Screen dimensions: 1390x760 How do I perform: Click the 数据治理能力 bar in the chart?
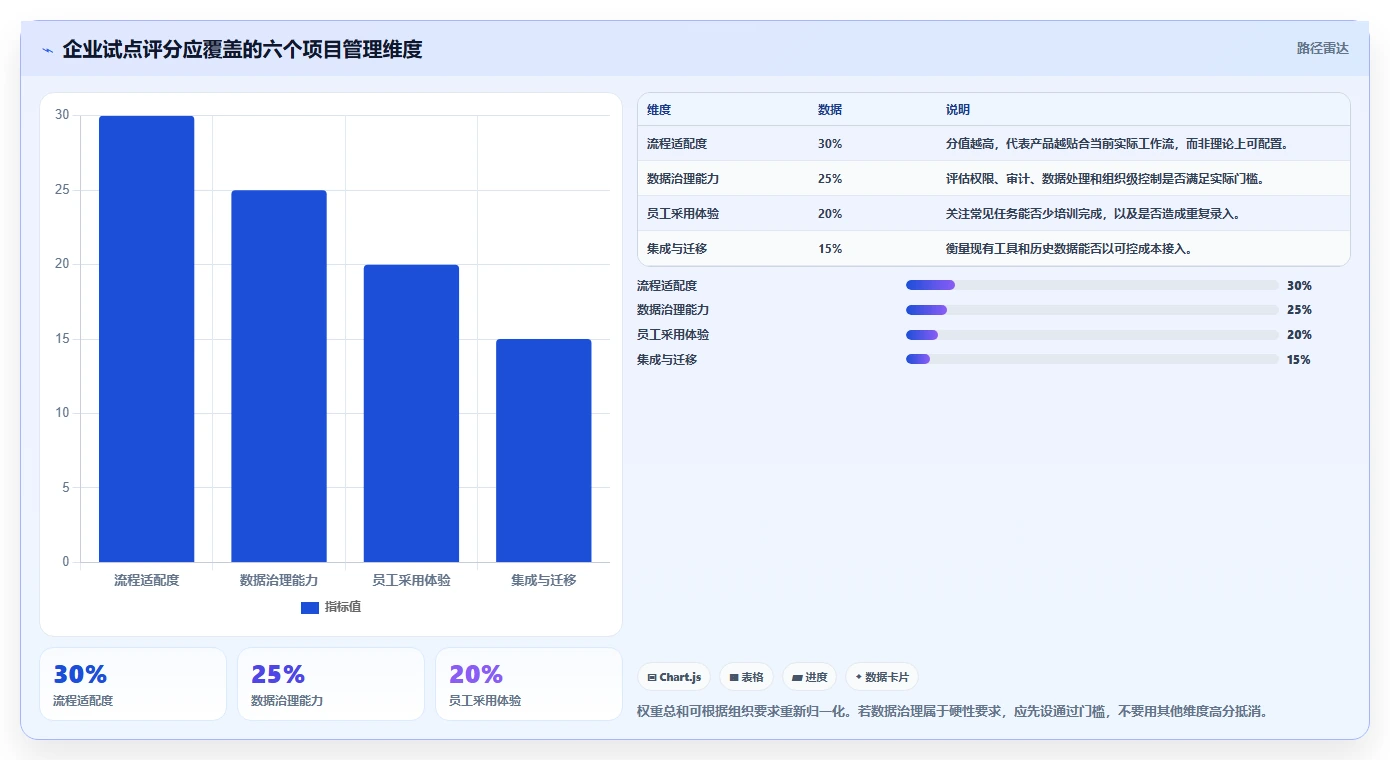(x=279, y=376)
